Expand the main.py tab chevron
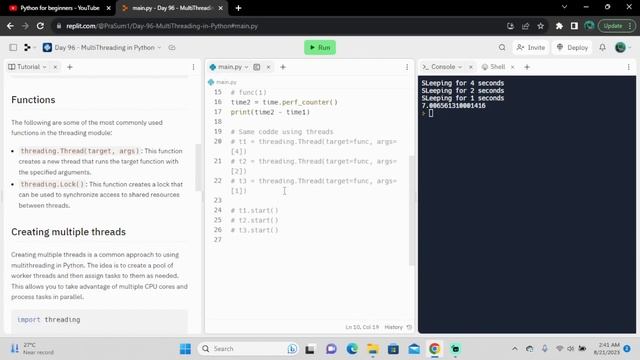This screenshot has width=640, height=360. [x=247, y=67]
